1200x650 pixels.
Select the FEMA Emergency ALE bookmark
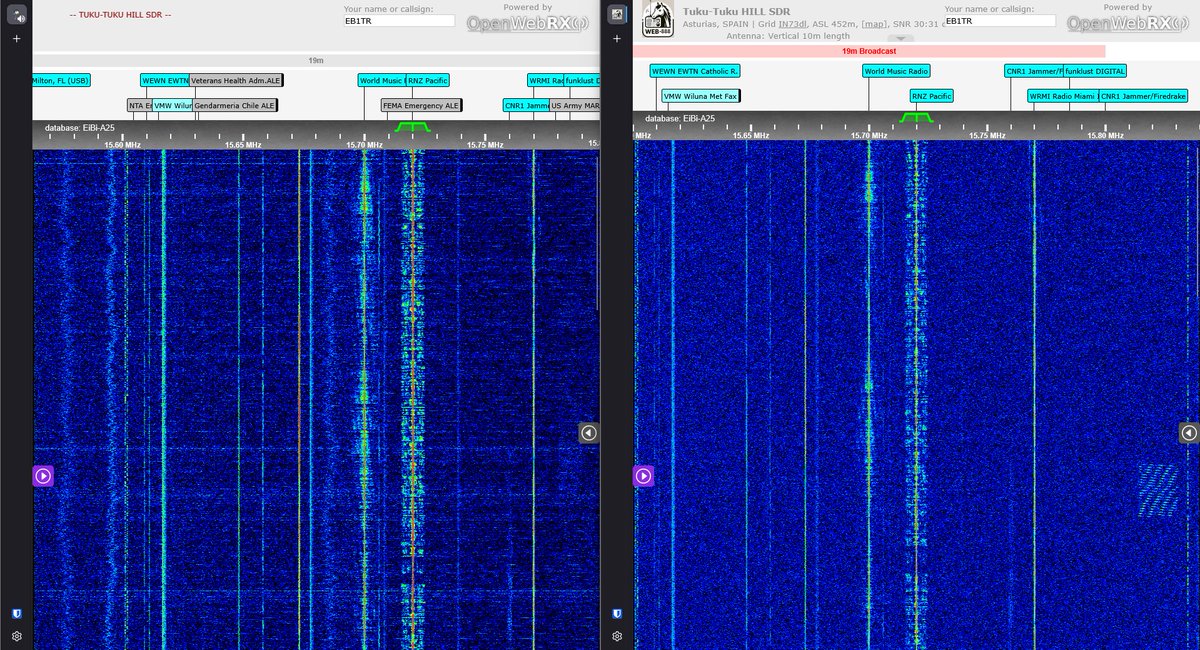tap(421, 105)
